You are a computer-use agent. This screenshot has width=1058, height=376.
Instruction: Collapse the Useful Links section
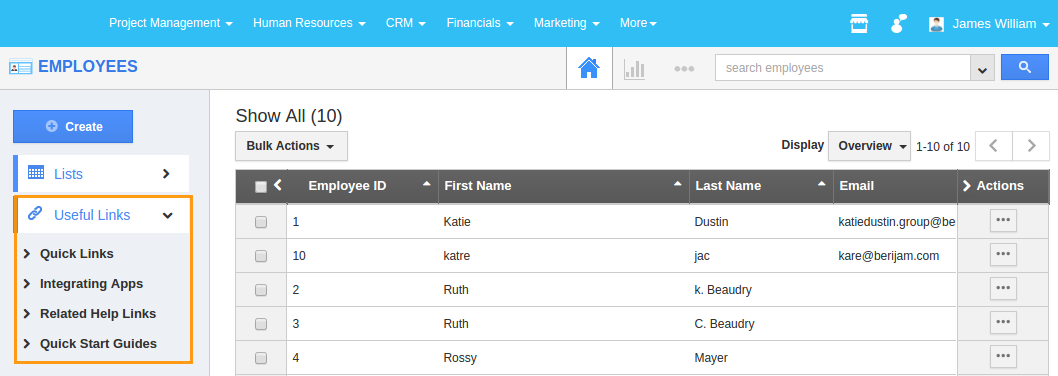[167, 215]
